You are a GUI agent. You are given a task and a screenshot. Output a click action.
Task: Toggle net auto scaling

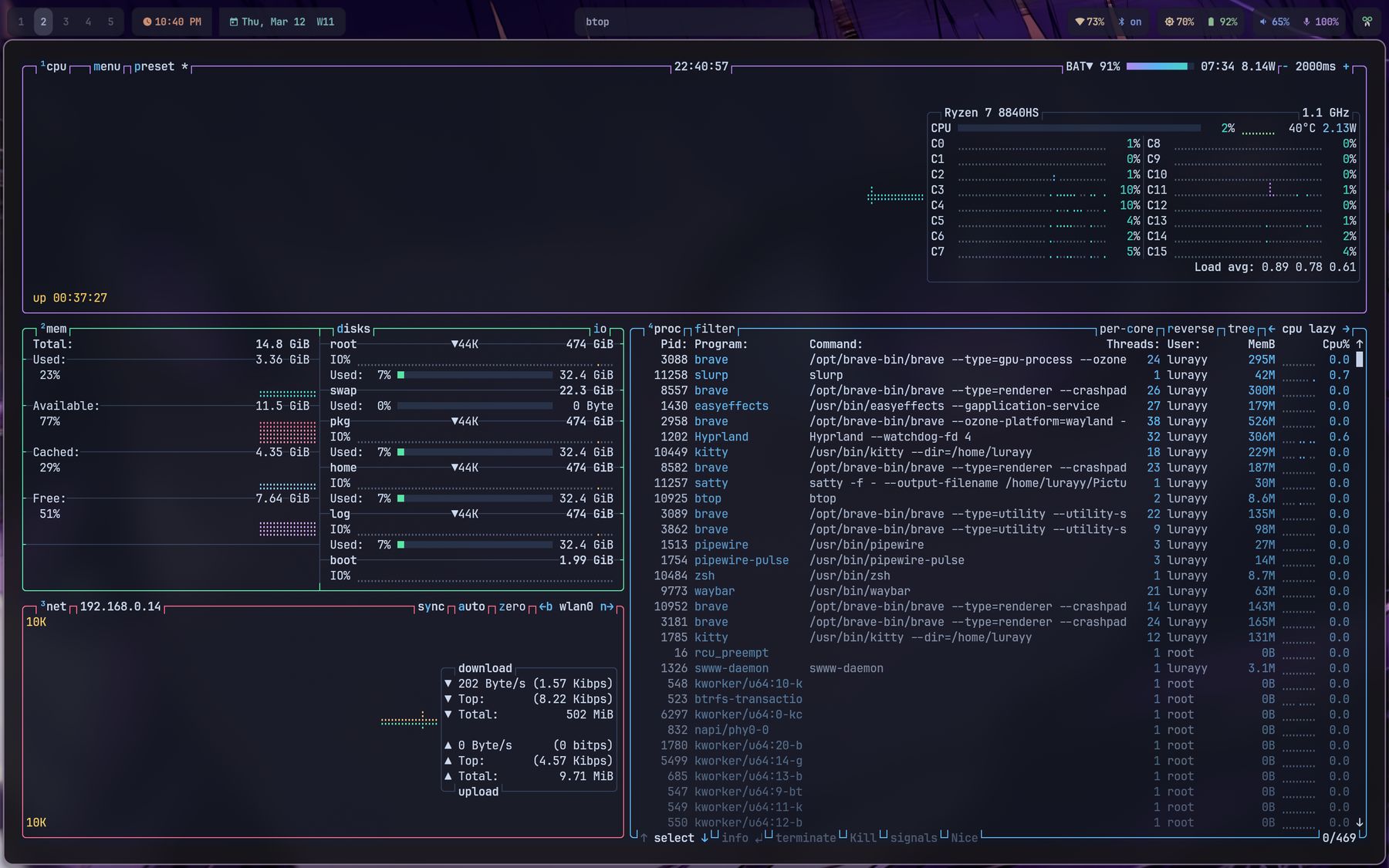coord(471,606)
